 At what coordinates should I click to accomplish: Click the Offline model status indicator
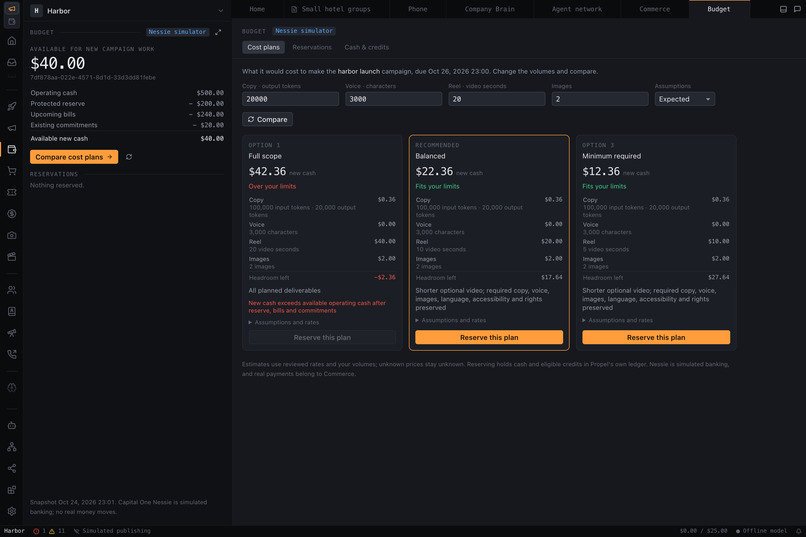pyautogui.click(x=761, y=531)
